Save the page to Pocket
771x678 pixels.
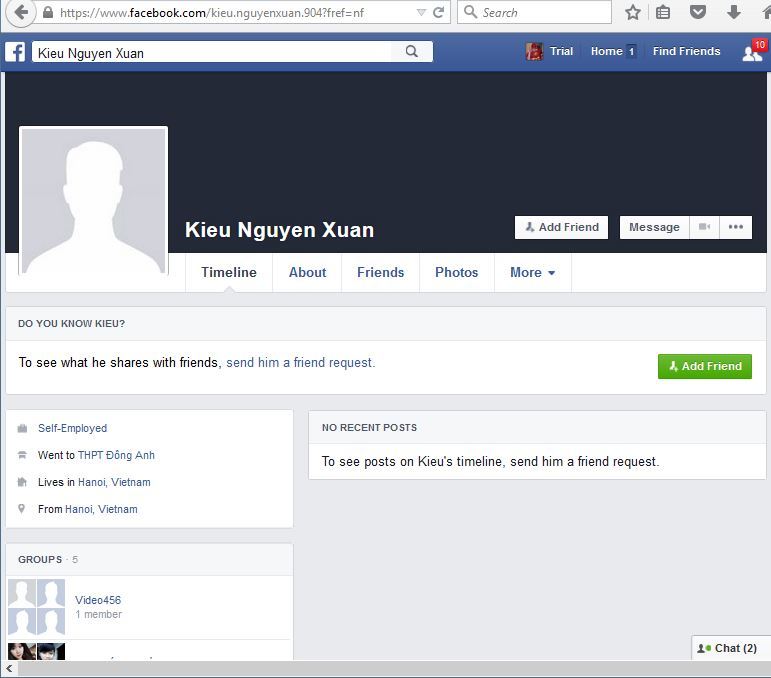(698, 12)
